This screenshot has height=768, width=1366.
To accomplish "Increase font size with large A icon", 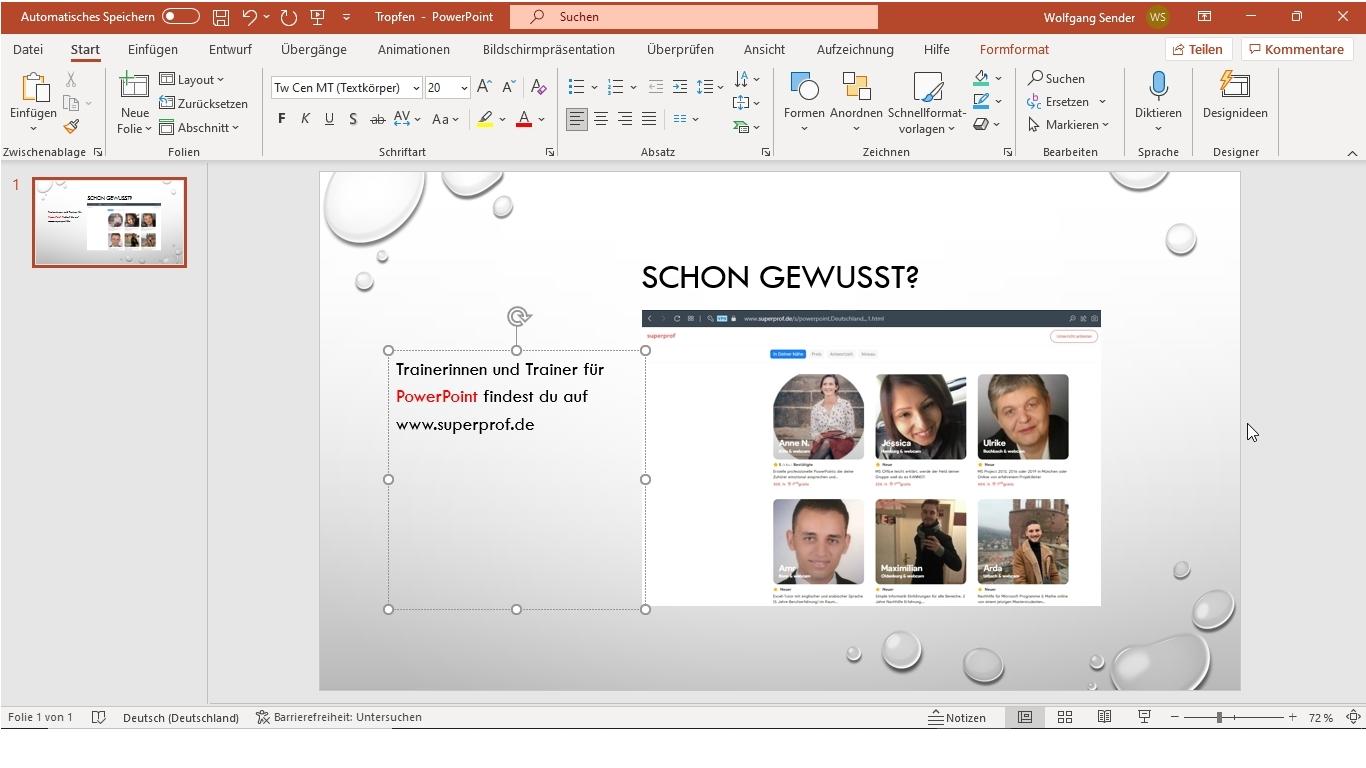I will [484, 87].
